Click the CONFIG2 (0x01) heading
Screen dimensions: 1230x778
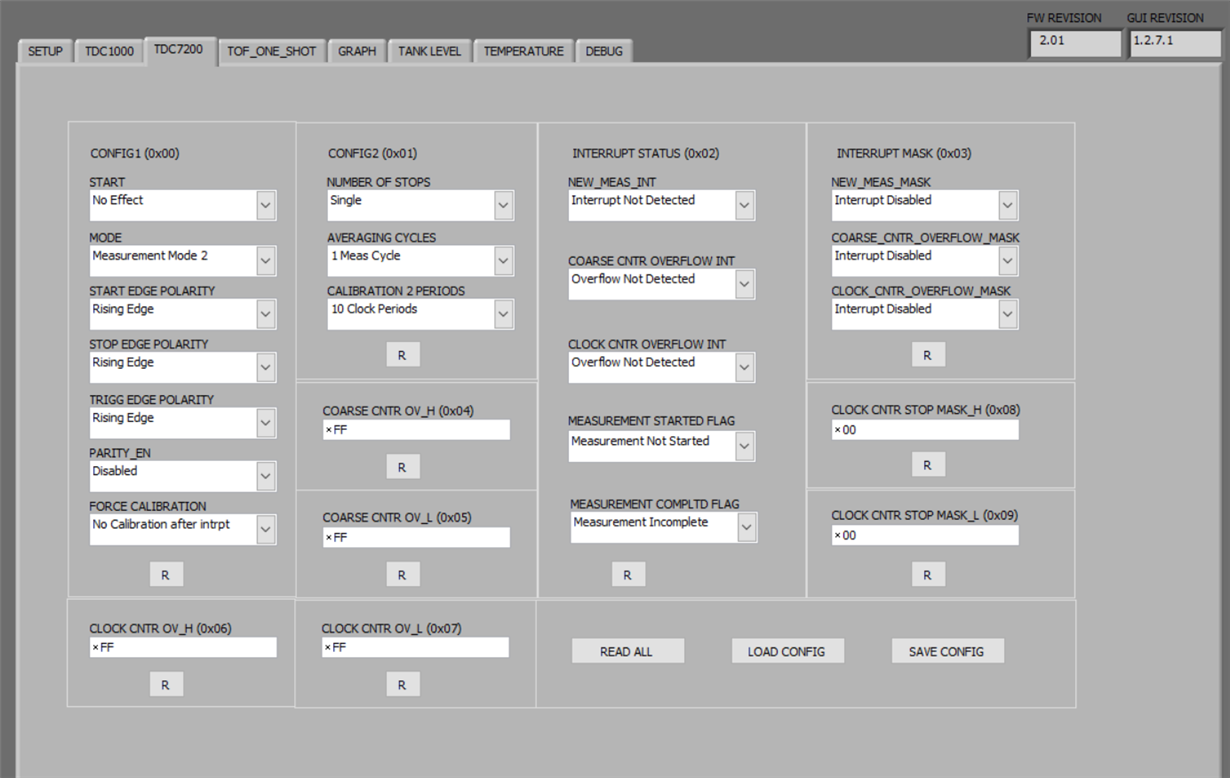tap(373, 154)
